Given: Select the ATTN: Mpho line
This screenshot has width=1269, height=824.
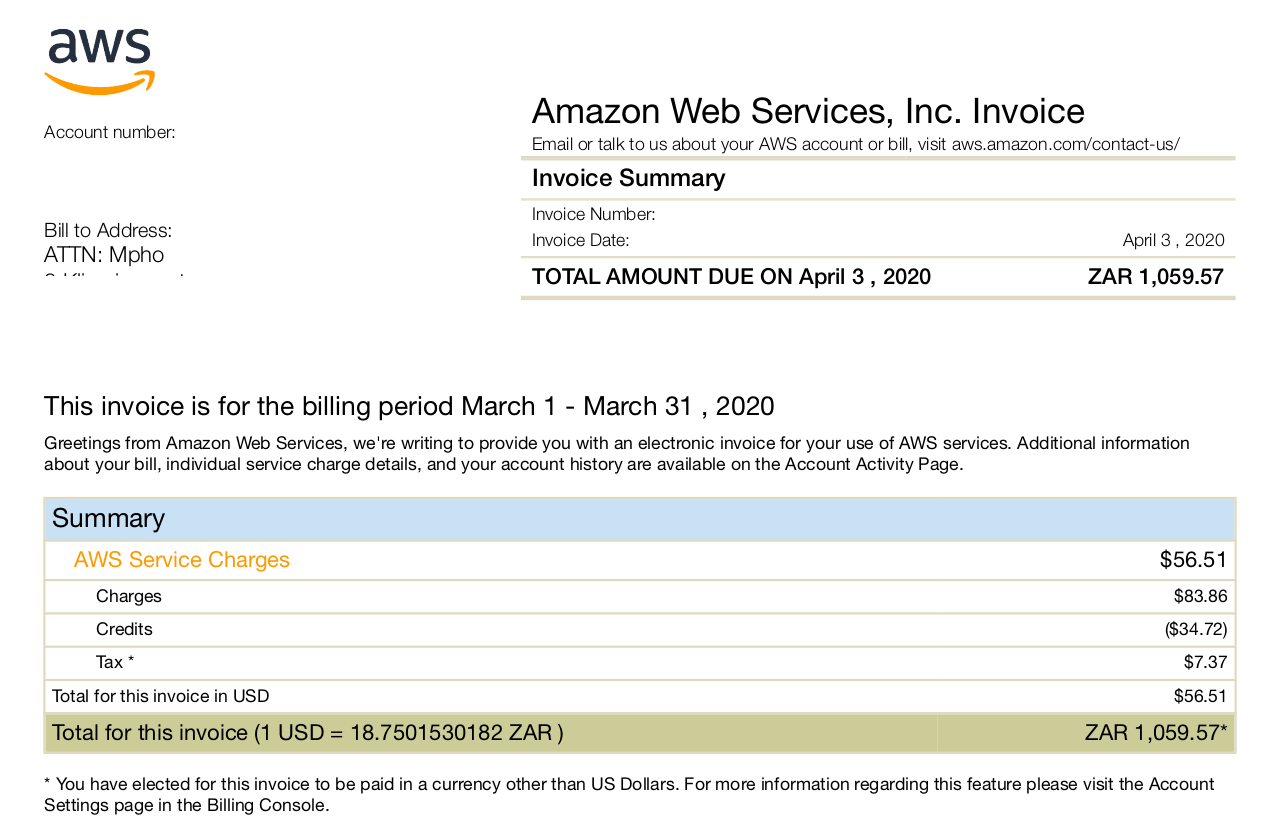Looking at the screenshot, I should tap(104, 255).
